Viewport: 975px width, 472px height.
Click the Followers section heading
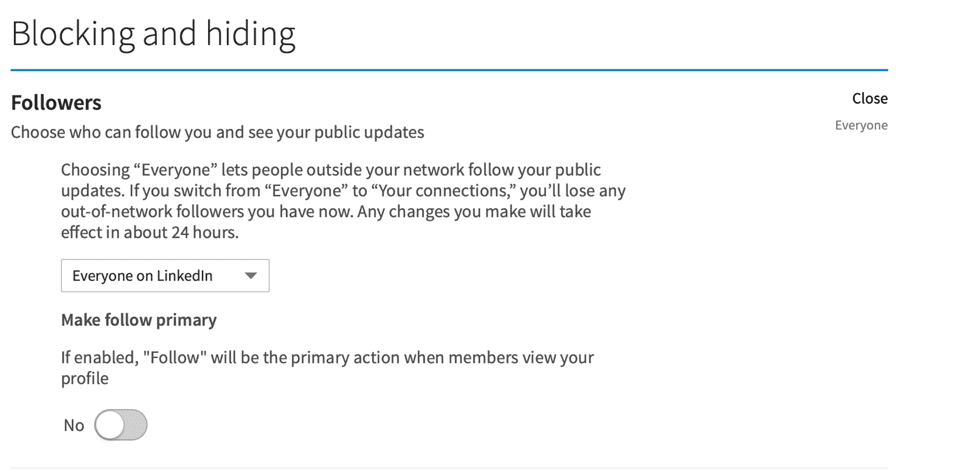[x=56, y=103]
